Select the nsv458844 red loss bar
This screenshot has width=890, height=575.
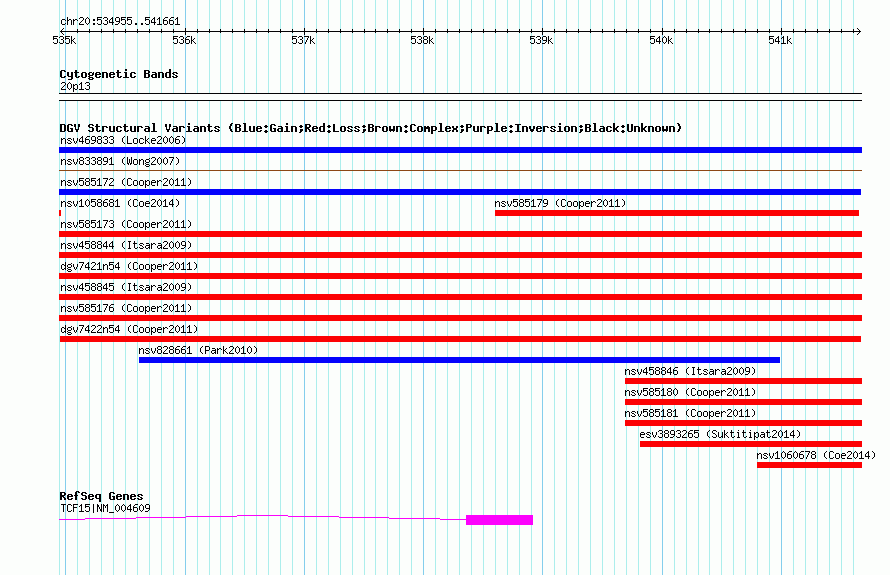460,255
